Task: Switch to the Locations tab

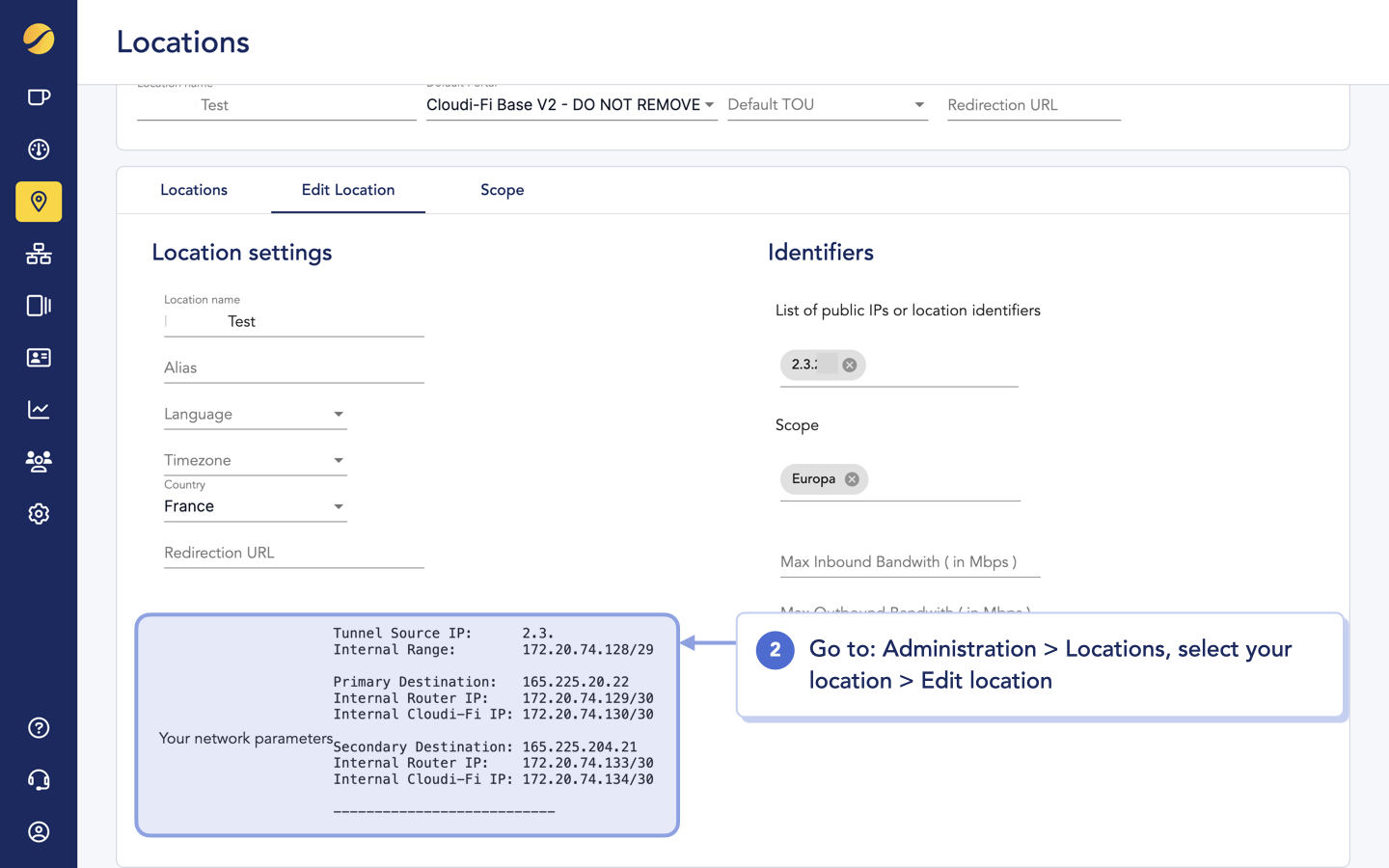Action: [194, 190]
